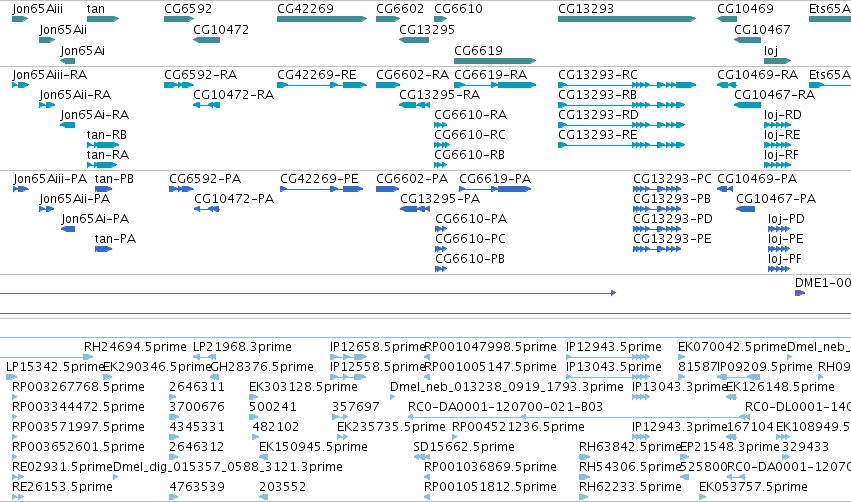This screenshot has height=502, width=851.
Task: Select the Jon65Ai gene label
Action: (82, 51)
